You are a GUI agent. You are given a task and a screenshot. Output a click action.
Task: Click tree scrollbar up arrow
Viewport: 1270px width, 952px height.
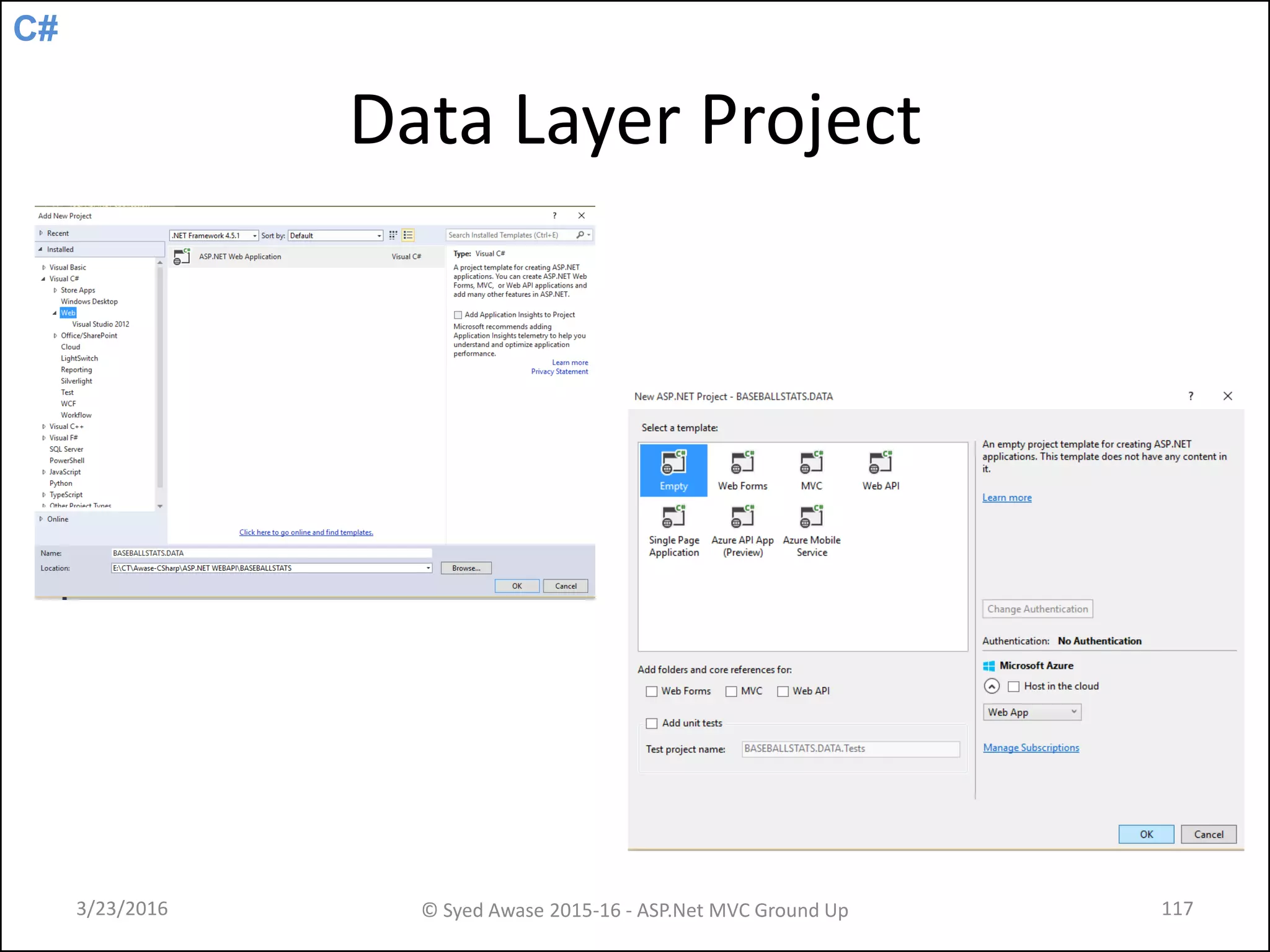click(x=160, y=263)
